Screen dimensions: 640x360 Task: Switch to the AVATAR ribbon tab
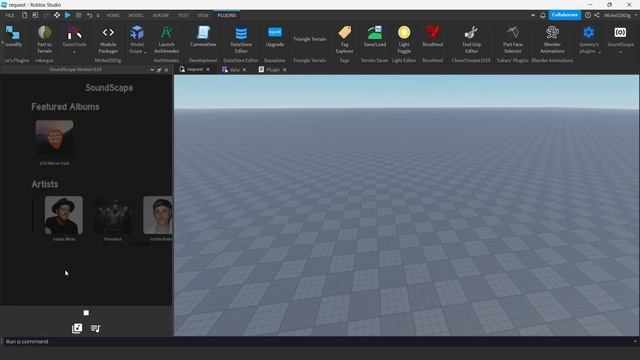click(160, 15)
